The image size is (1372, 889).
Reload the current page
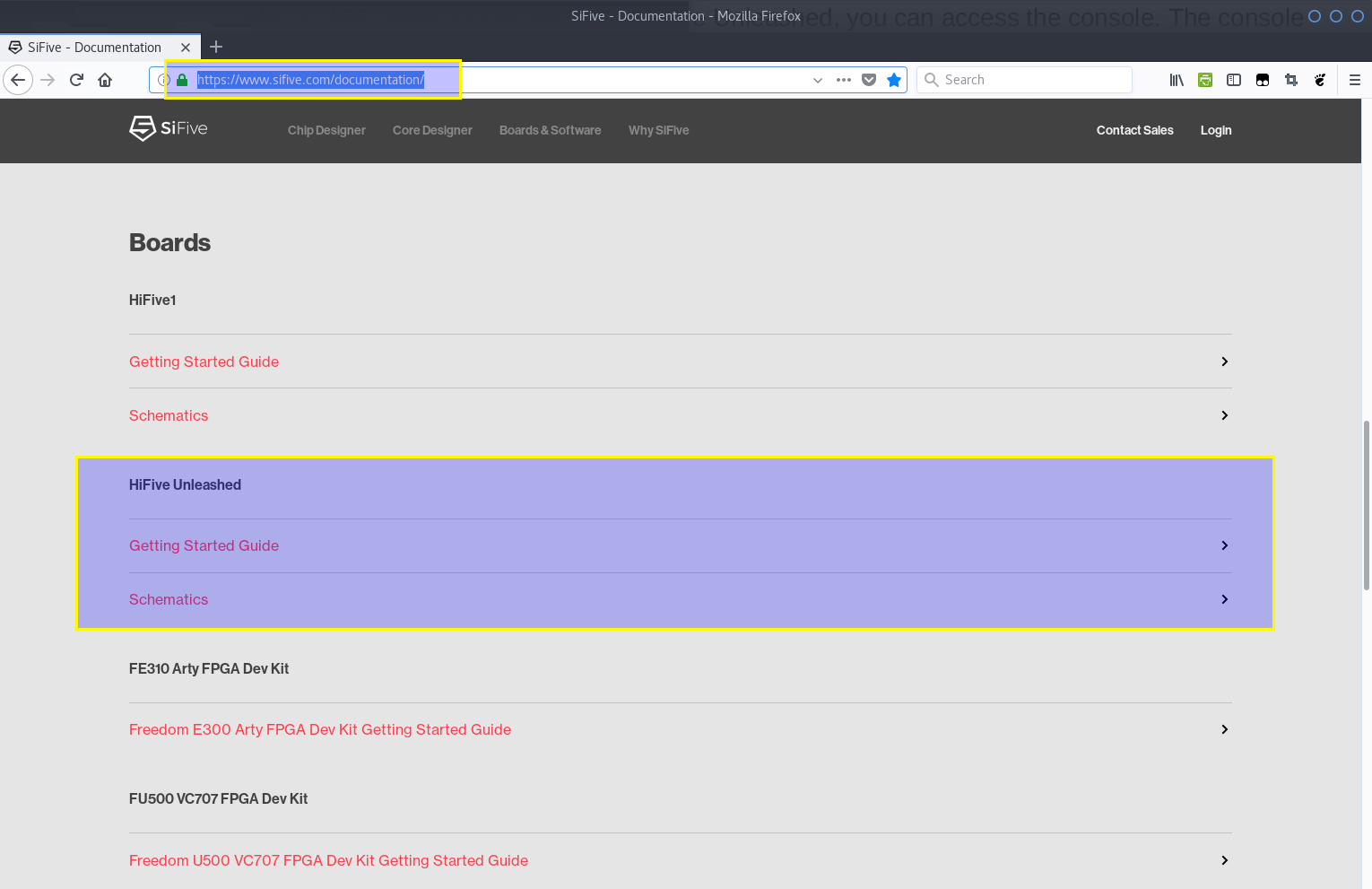[77, 80]
